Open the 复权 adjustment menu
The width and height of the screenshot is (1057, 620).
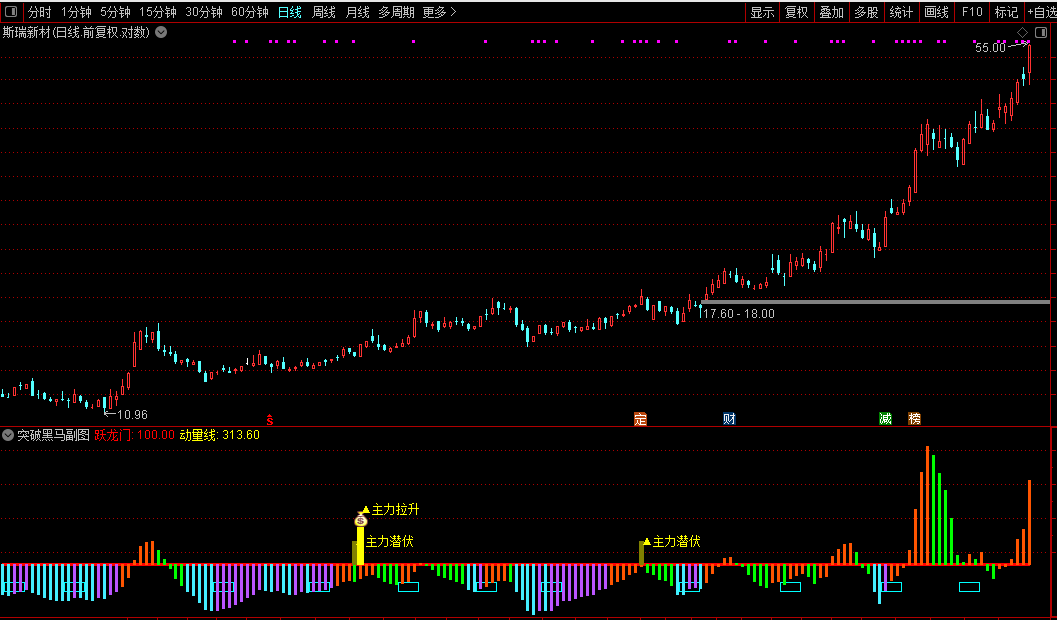tap(797, 12)
